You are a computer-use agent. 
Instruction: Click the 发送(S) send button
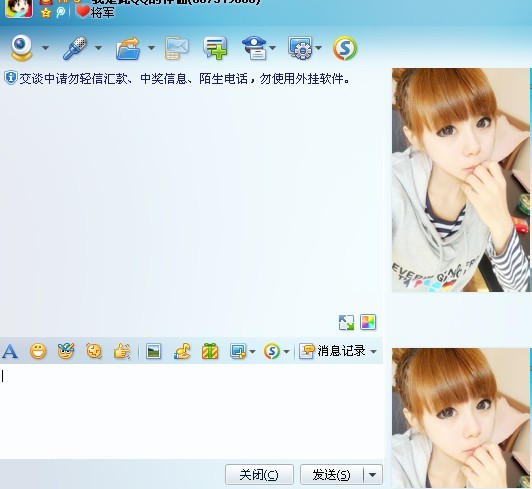(x=331, y=474)
